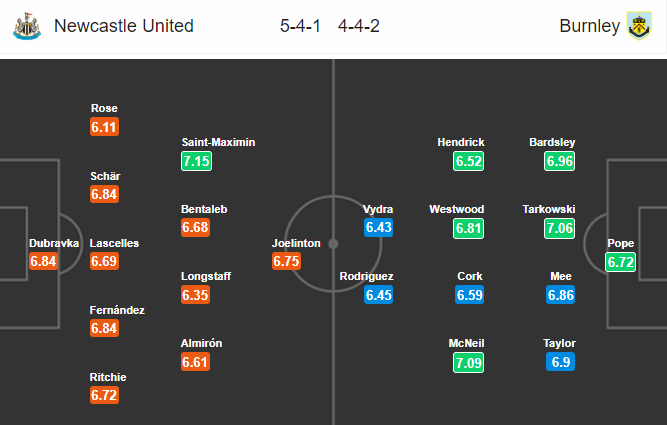Click the Burnley club crest
The height and width of the screenshot is (425, 667).
click(x=639, y=26)
